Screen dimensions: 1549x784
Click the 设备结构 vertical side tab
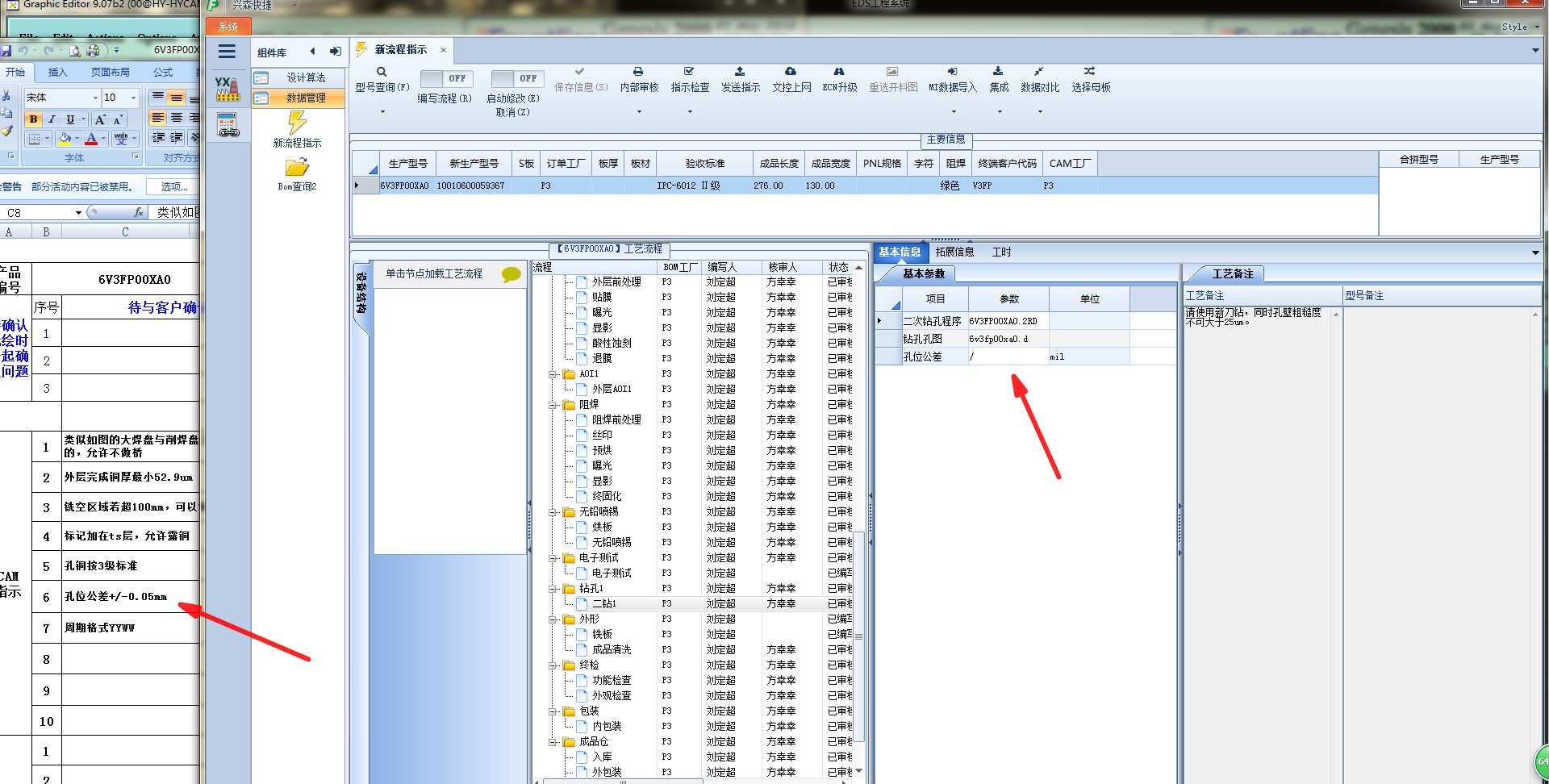point(361,293)
